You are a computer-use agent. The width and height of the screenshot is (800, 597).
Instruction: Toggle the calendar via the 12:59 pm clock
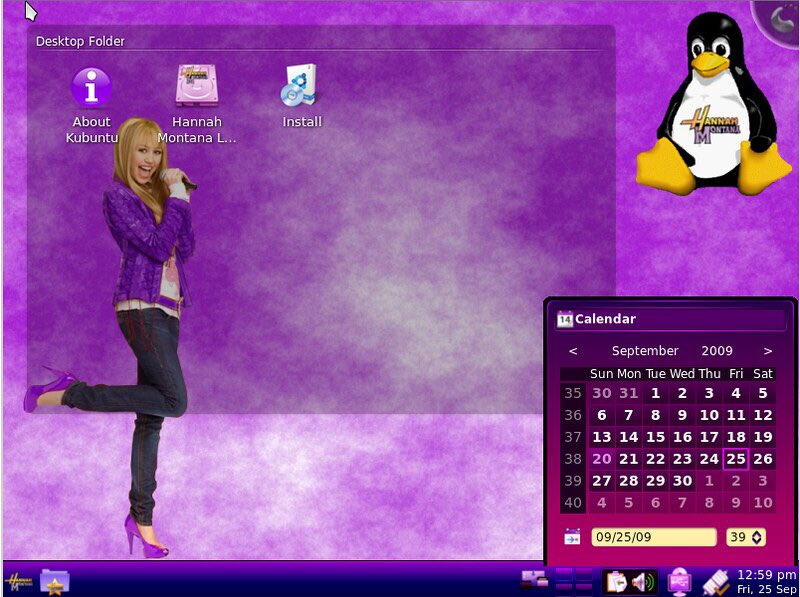766,575
